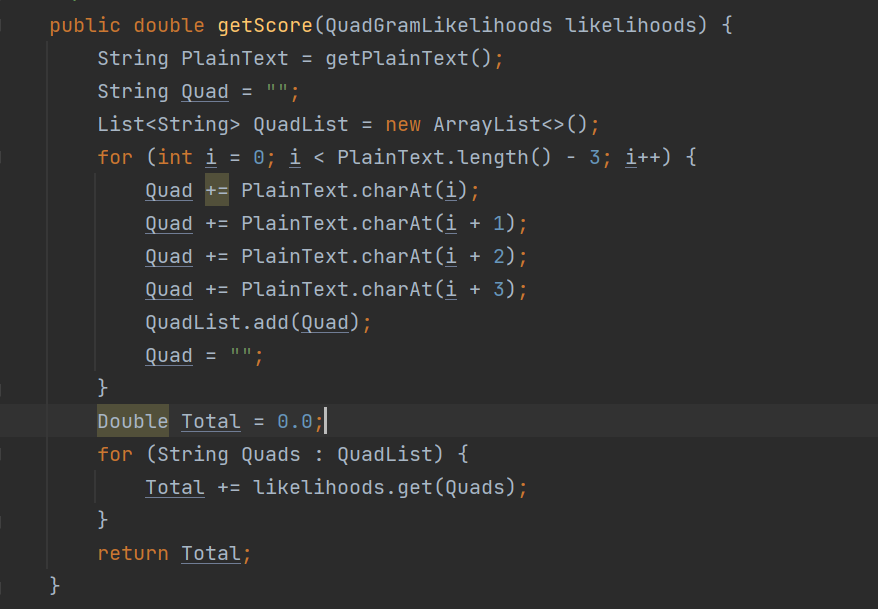Click the method's final closing brace
This screenshot has height=609, width=878.
(54, 586)
